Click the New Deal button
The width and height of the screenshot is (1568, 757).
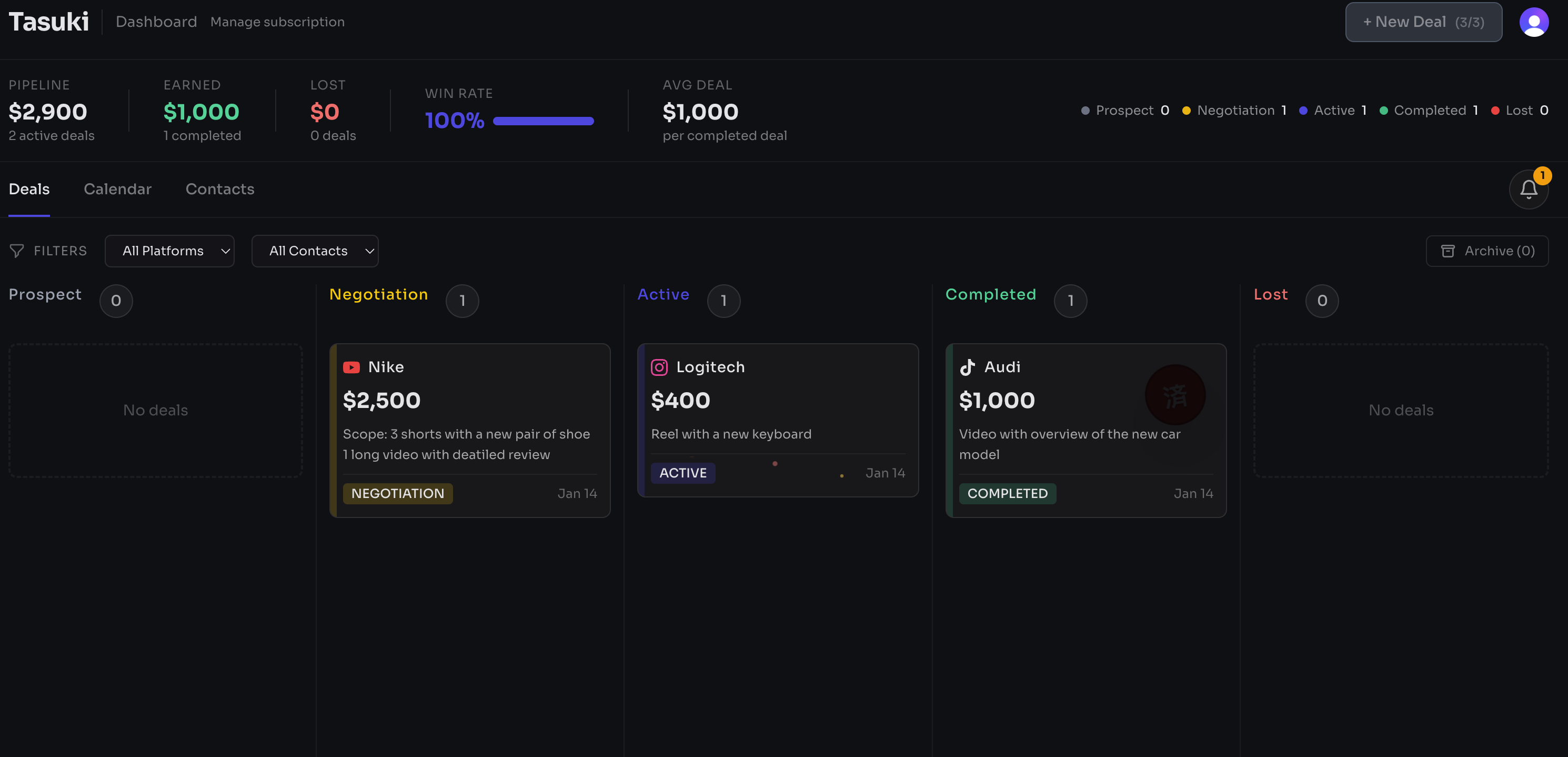click(x=1423, y=22)
